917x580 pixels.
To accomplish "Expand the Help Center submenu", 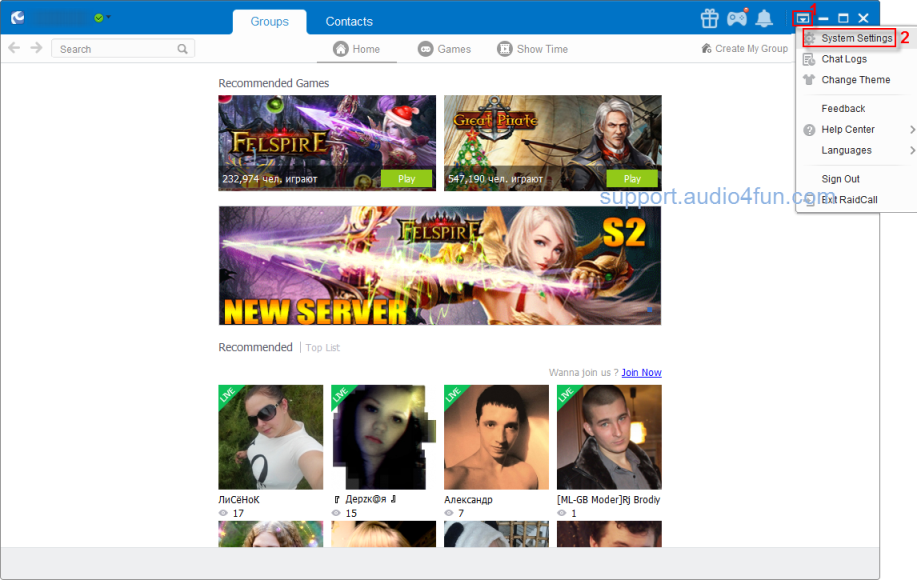I will pyautogui.click(x=856, y=129).
